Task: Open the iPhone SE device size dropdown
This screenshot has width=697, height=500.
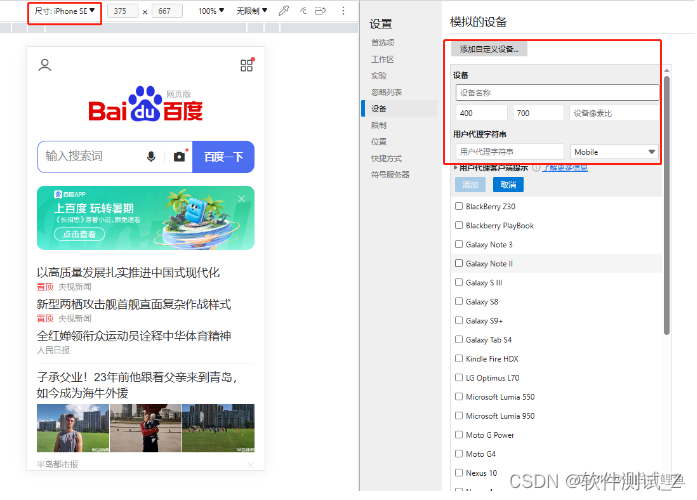Action: [64, 11]
